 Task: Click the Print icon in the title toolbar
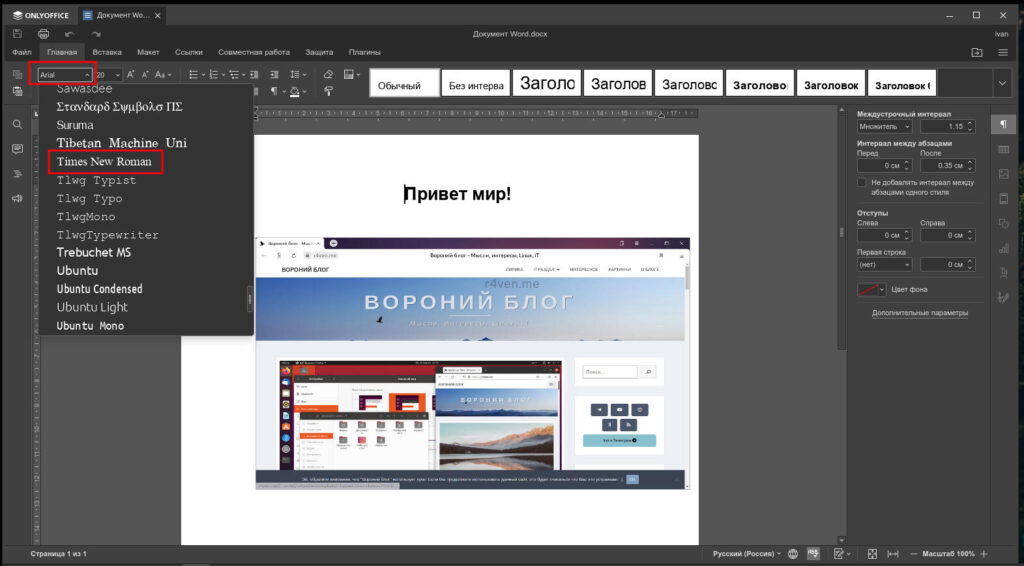click(43, 34)
